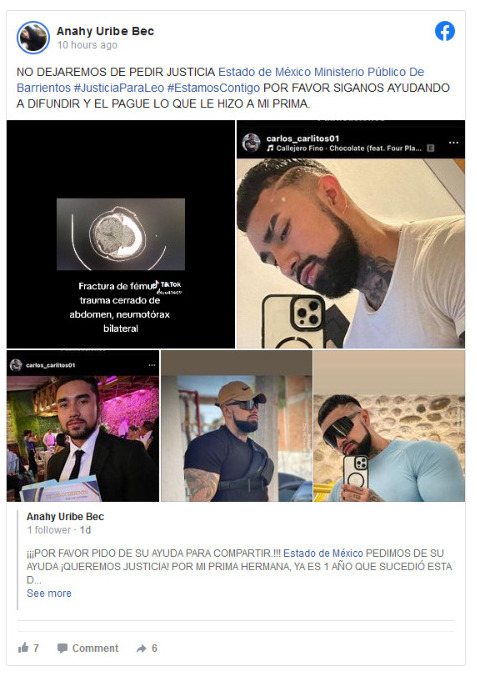
Task: Open photo of man in tan cap
Action: pos(237,426)
